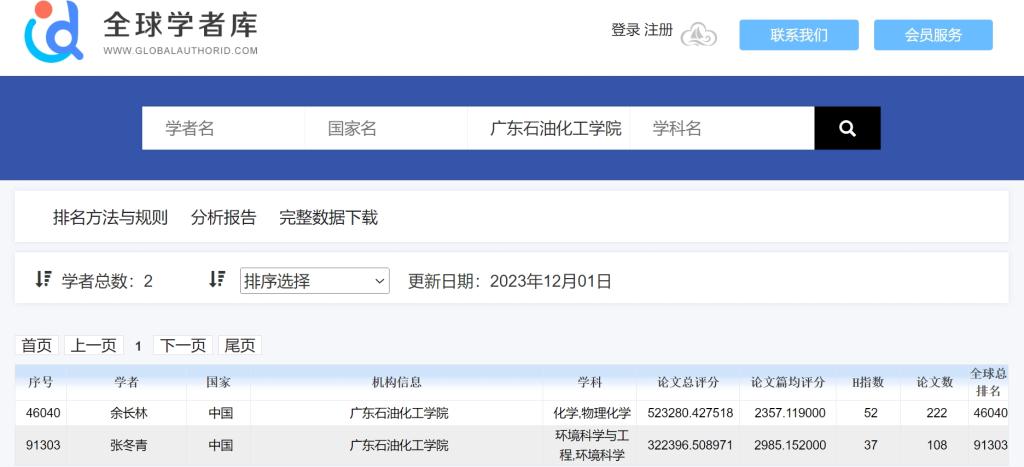
Task: Focus the 学者名 search field
Action: coord(223,128)
